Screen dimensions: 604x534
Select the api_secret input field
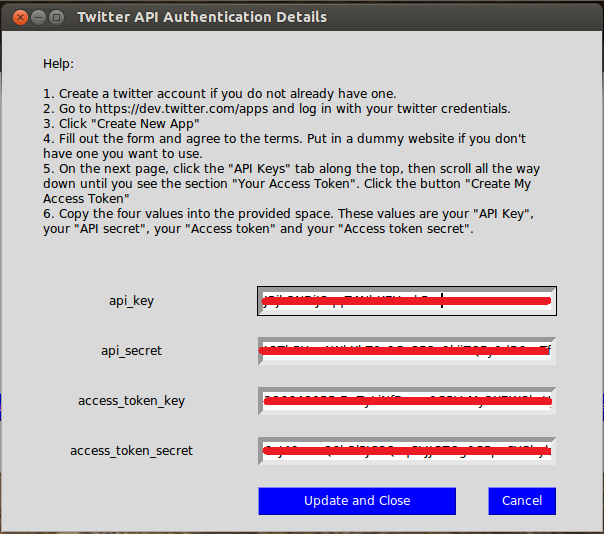tap(407, 351)
